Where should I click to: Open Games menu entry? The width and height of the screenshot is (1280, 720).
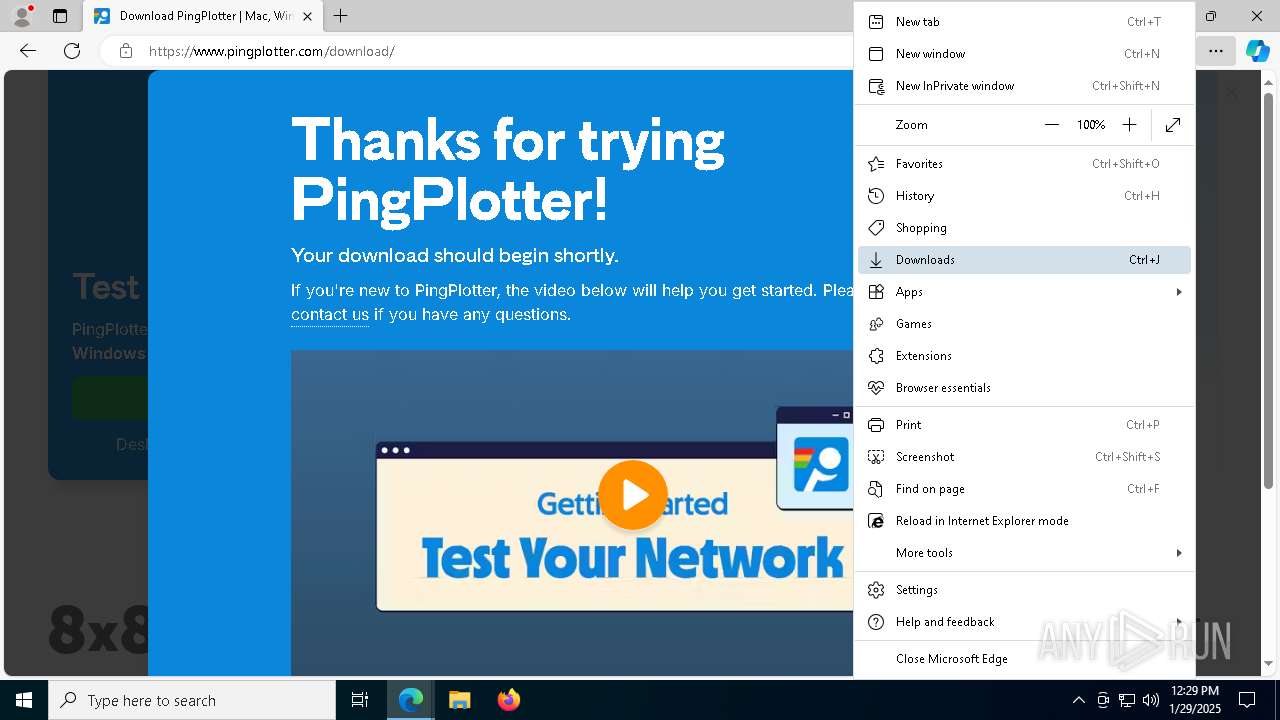pyautogui.click(x=1024, y=324)
